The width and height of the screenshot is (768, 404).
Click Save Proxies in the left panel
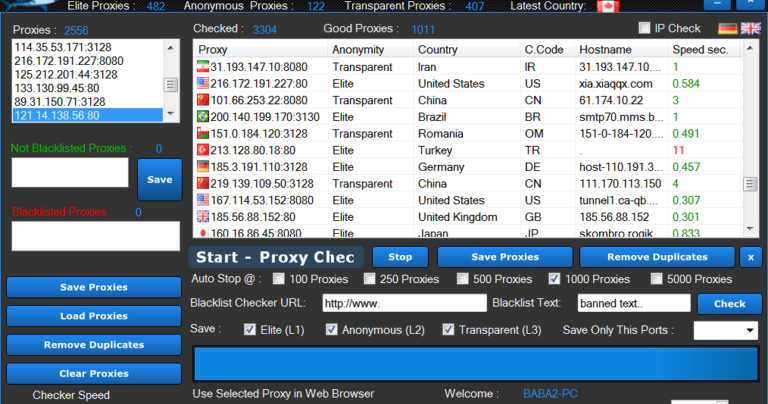click(x=94, y=287)
